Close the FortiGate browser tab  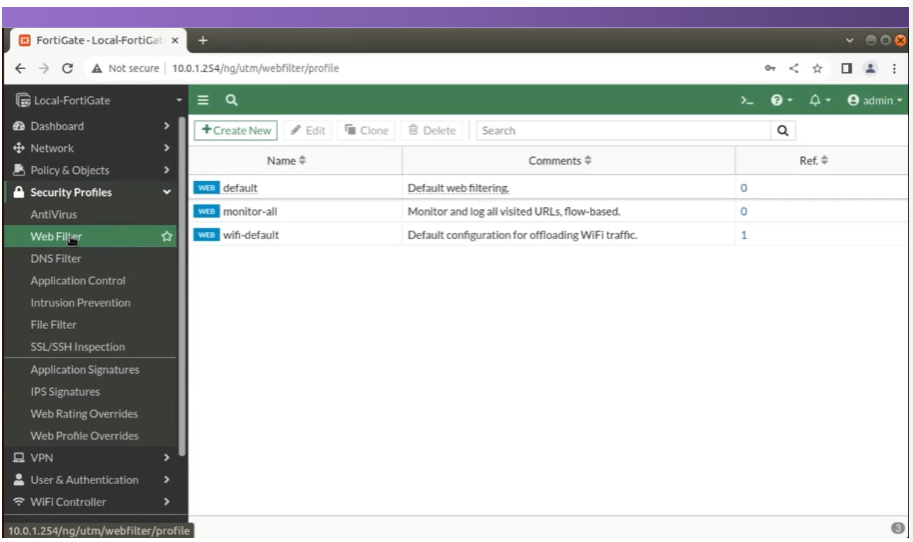click(175, 40)
